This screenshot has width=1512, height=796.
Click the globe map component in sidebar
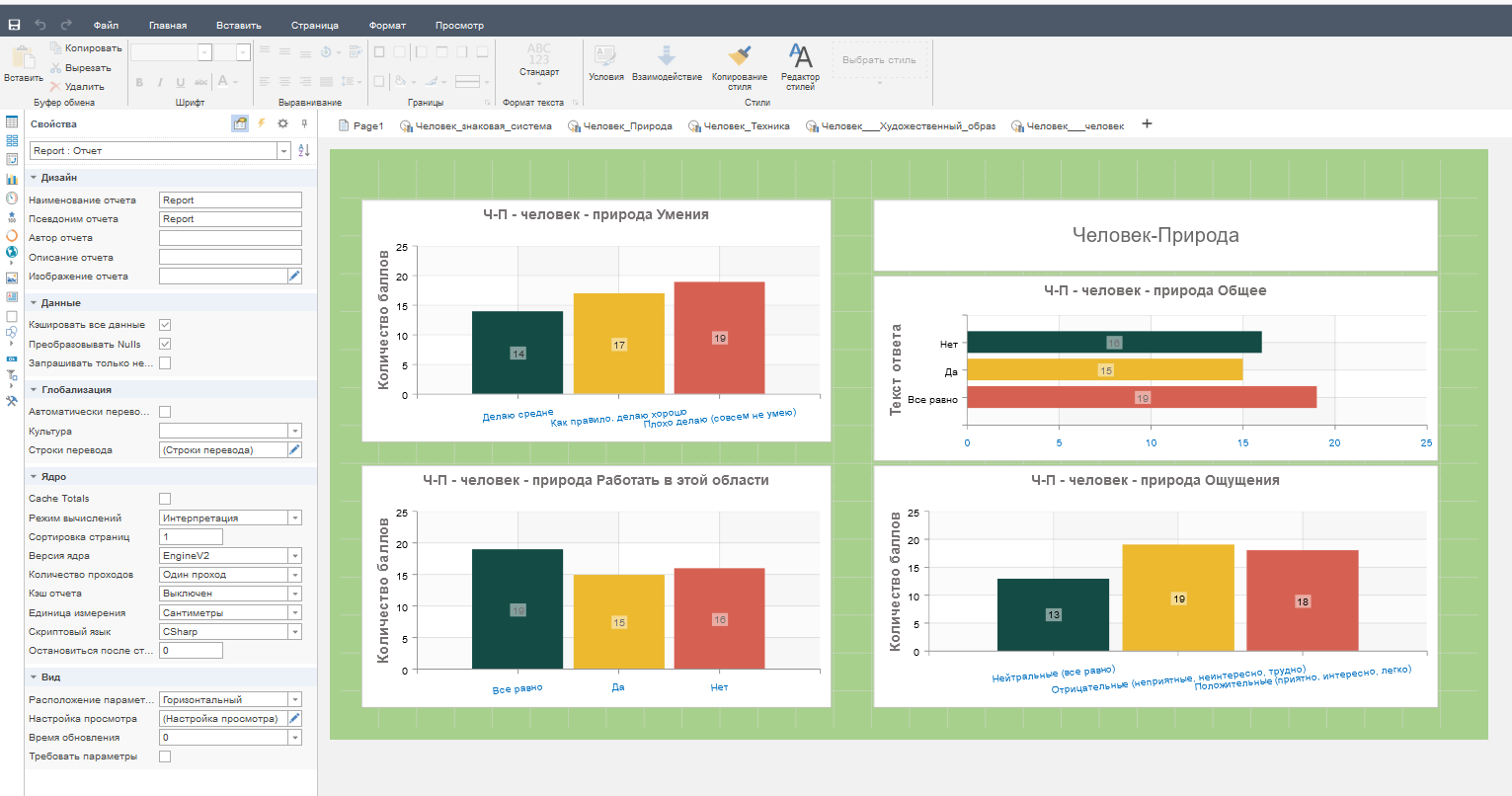click(12, 254)
